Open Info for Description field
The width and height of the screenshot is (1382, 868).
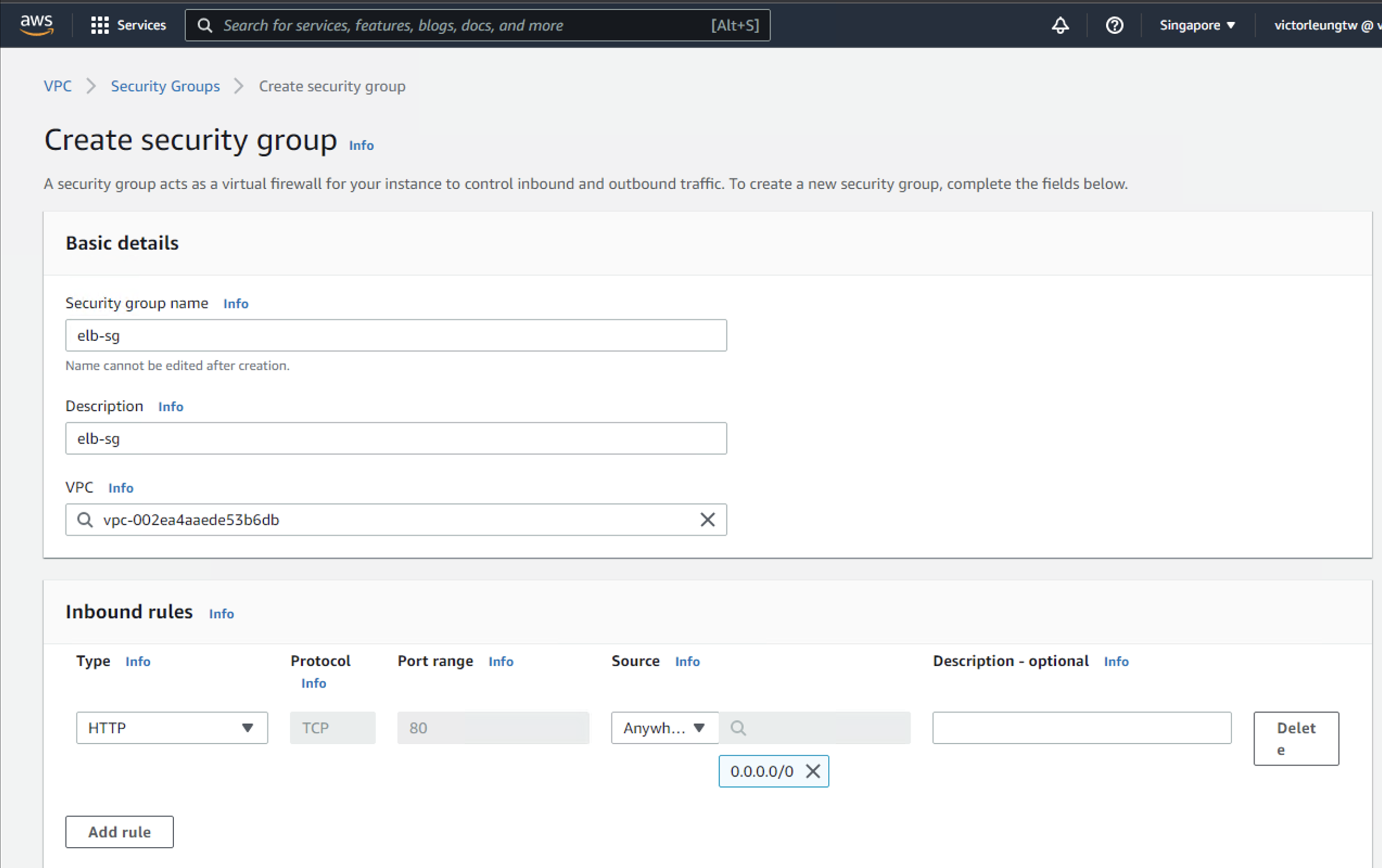(x=170, y=407)
